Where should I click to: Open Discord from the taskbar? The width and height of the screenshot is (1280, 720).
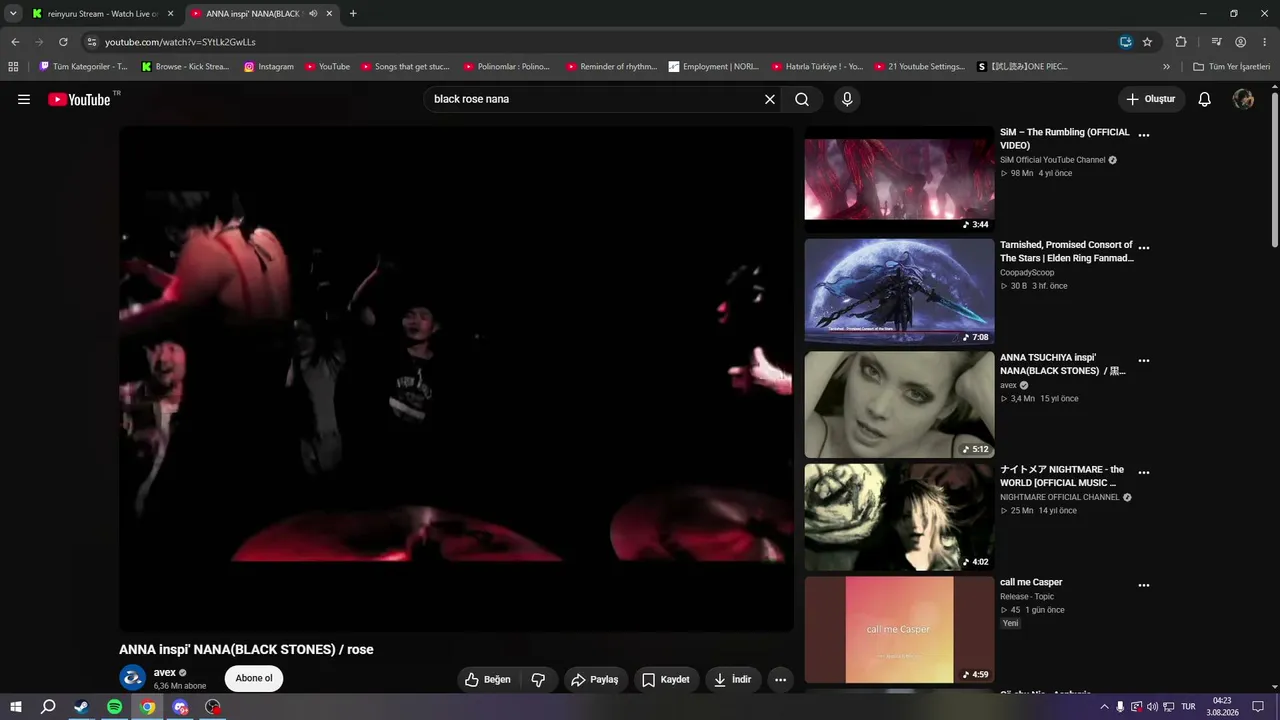(x=180, y=707)
